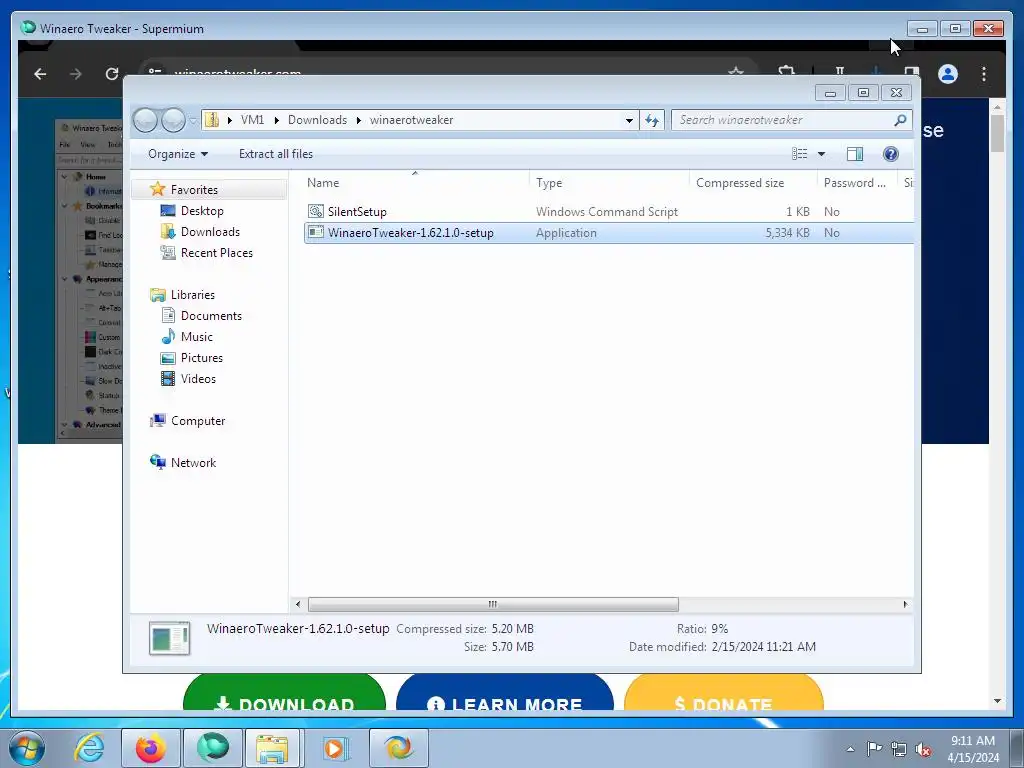Switch to Supermium in taskbar
Screen dimensions: 1024x768
point(213,748)
